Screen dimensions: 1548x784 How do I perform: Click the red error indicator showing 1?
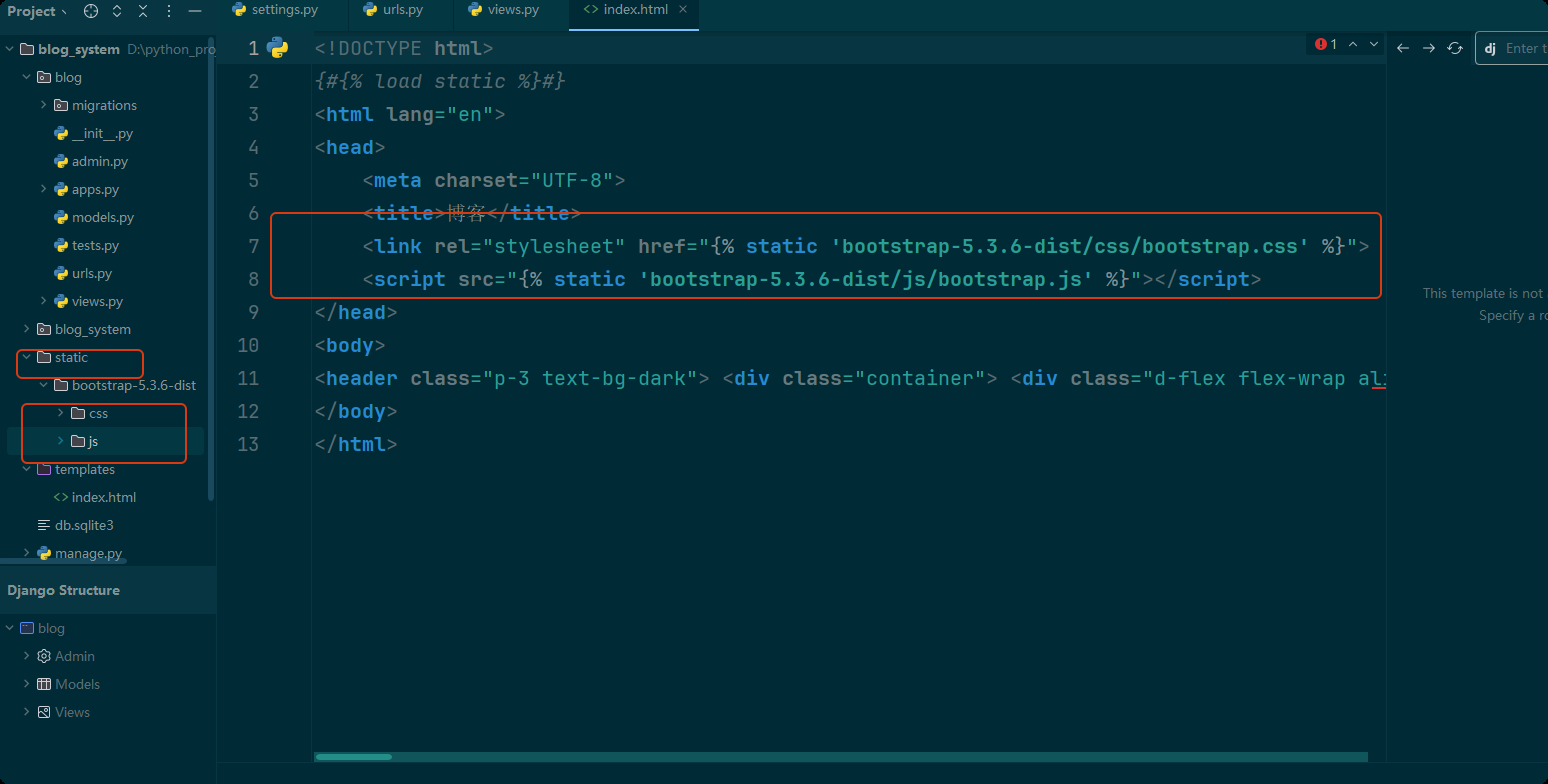point(1326,44)
